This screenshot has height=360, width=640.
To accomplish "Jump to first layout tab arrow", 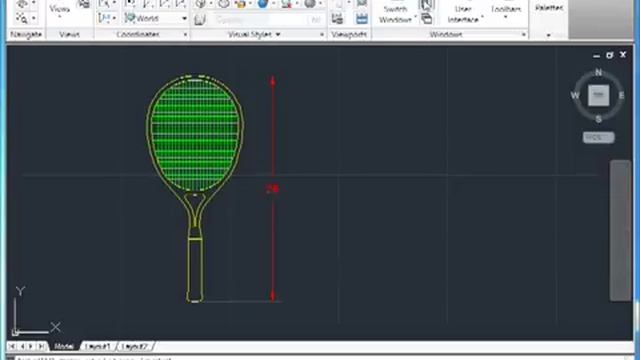I will 12,346.
